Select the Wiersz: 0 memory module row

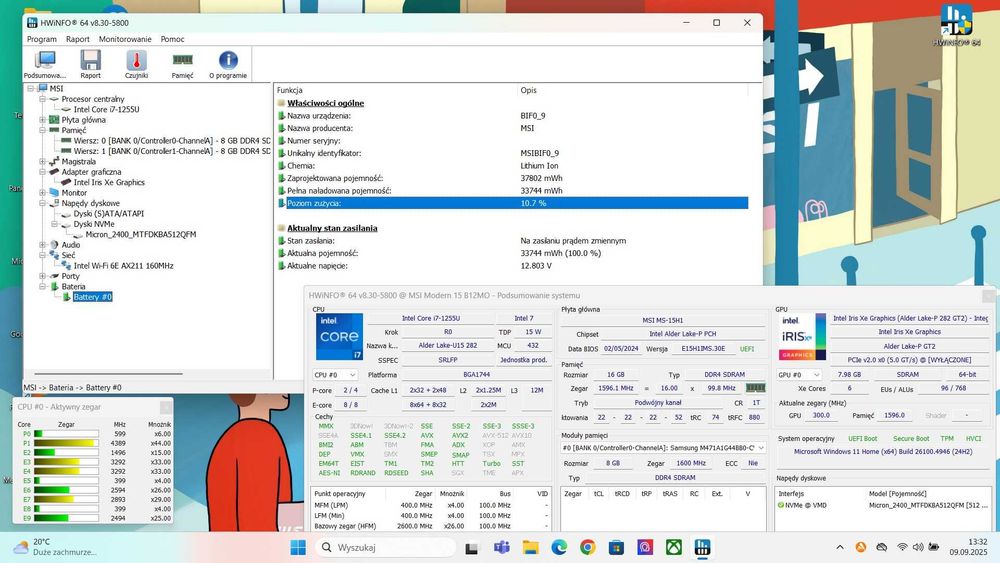pyautogui.click(x=172, y=141)
